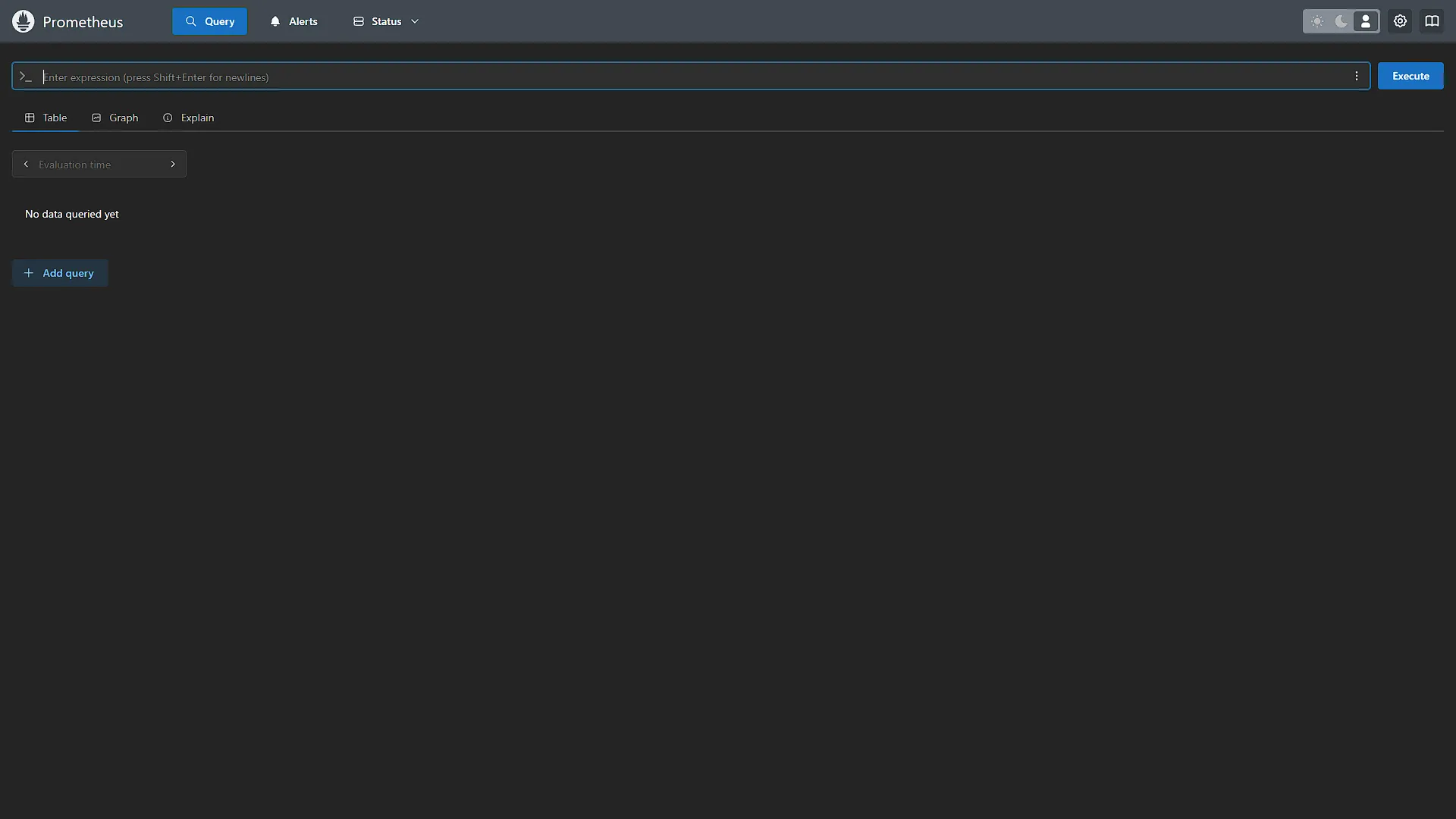Click the terminal prompt icon in expression box
The width and height of the screenshot is (1456, 819).
pyautogui.click(x=26, y=77)
